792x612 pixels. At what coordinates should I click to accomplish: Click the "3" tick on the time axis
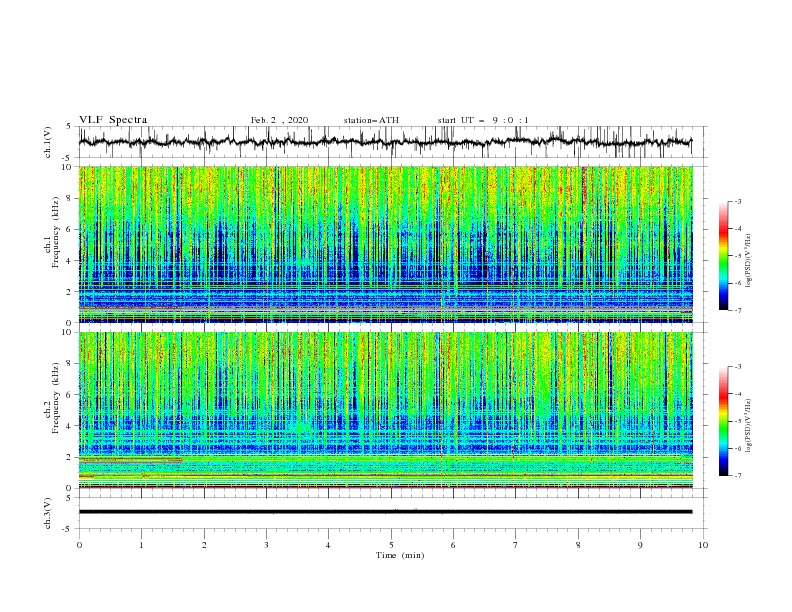pos(266,545)
